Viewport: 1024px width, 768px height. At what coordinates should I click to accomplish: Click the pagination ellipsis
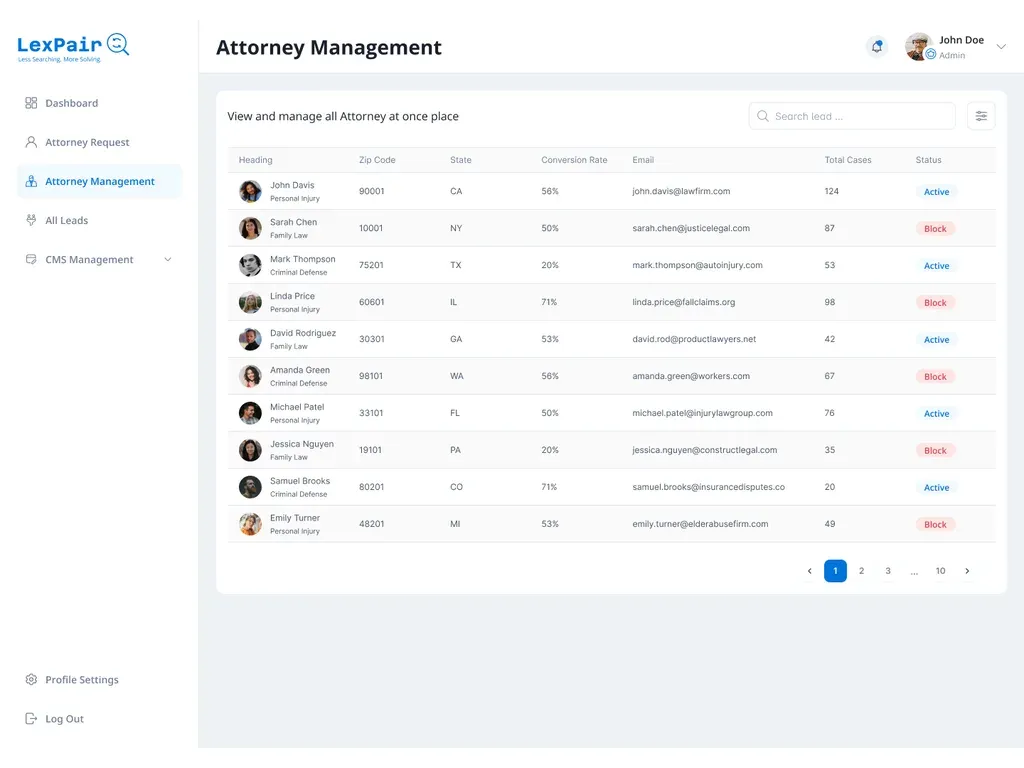click(x=914, y=572)
